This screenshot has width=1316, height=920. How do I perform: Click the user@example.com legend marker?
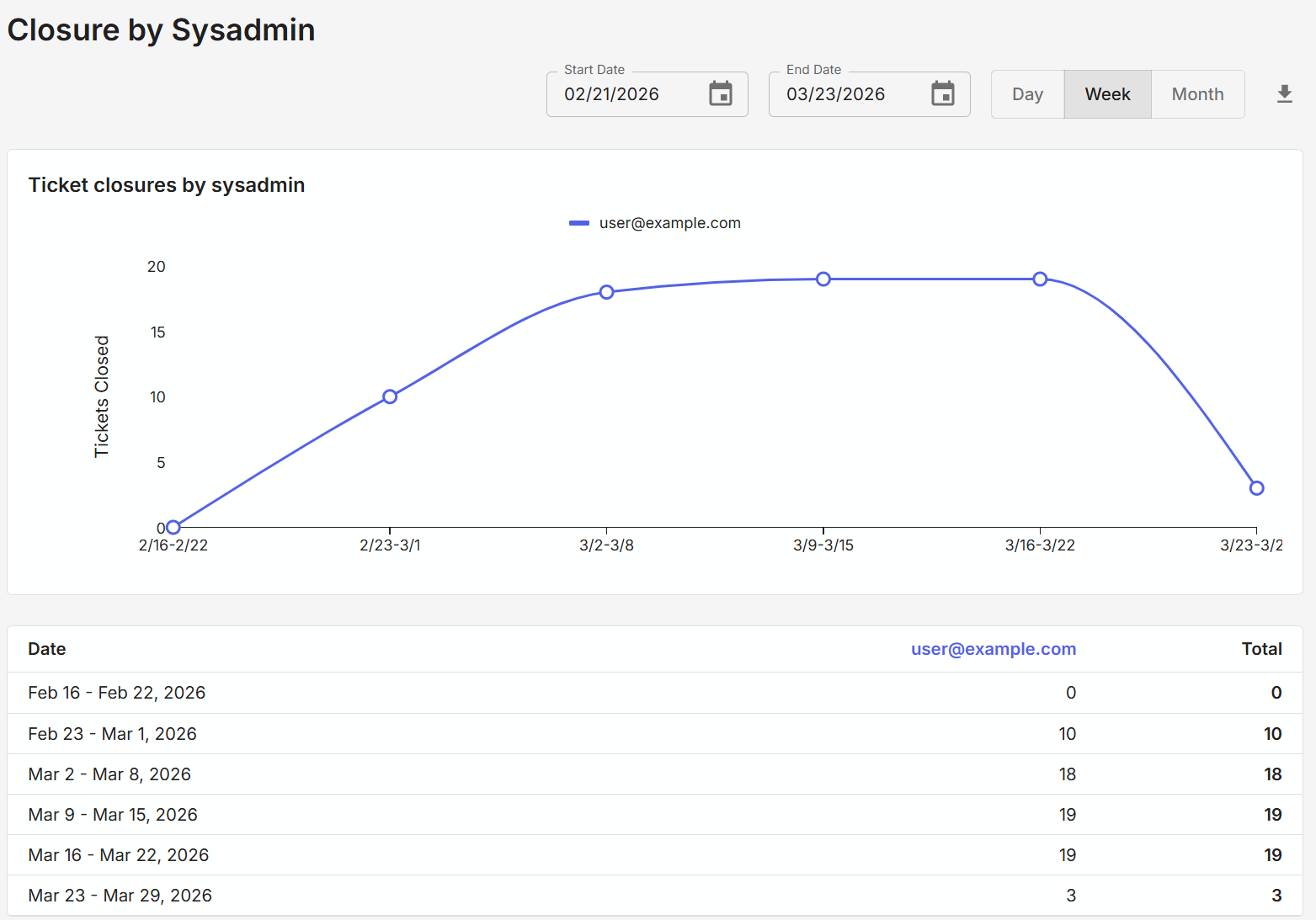pos(579,222)
